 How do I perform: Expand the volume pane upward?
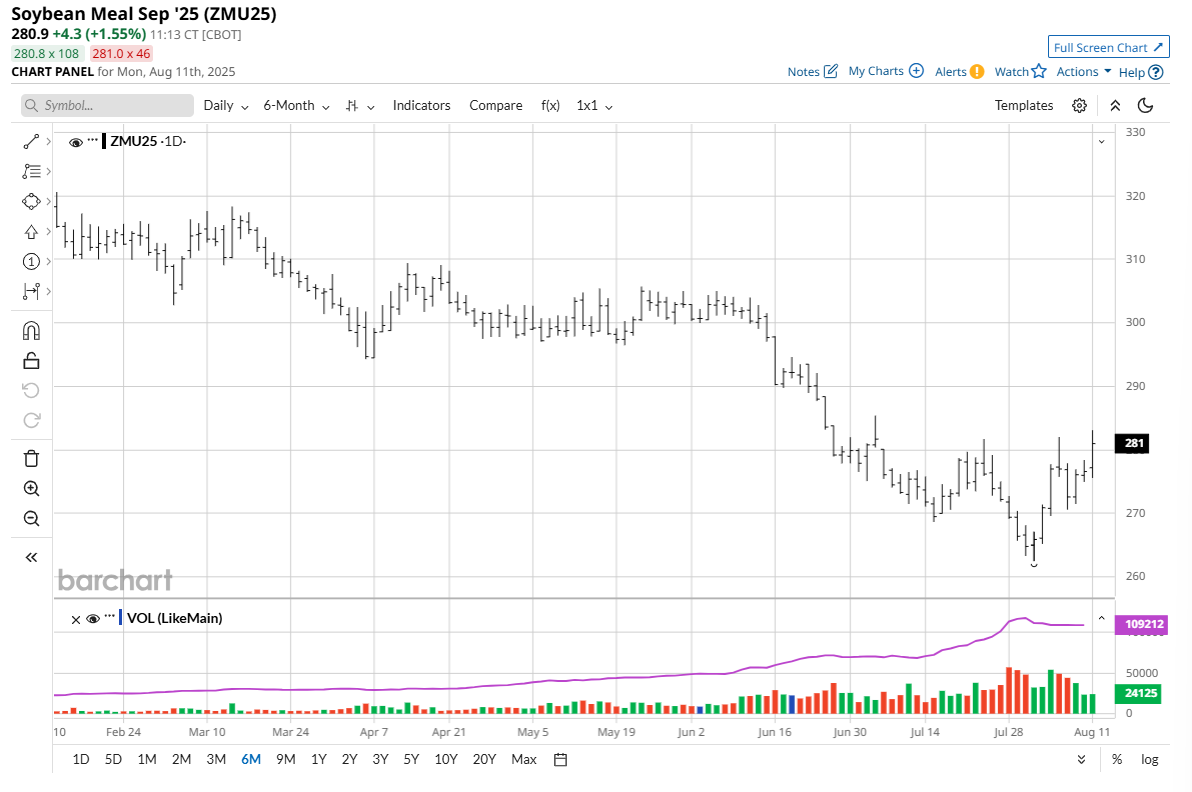click(x=1102, y=619)
